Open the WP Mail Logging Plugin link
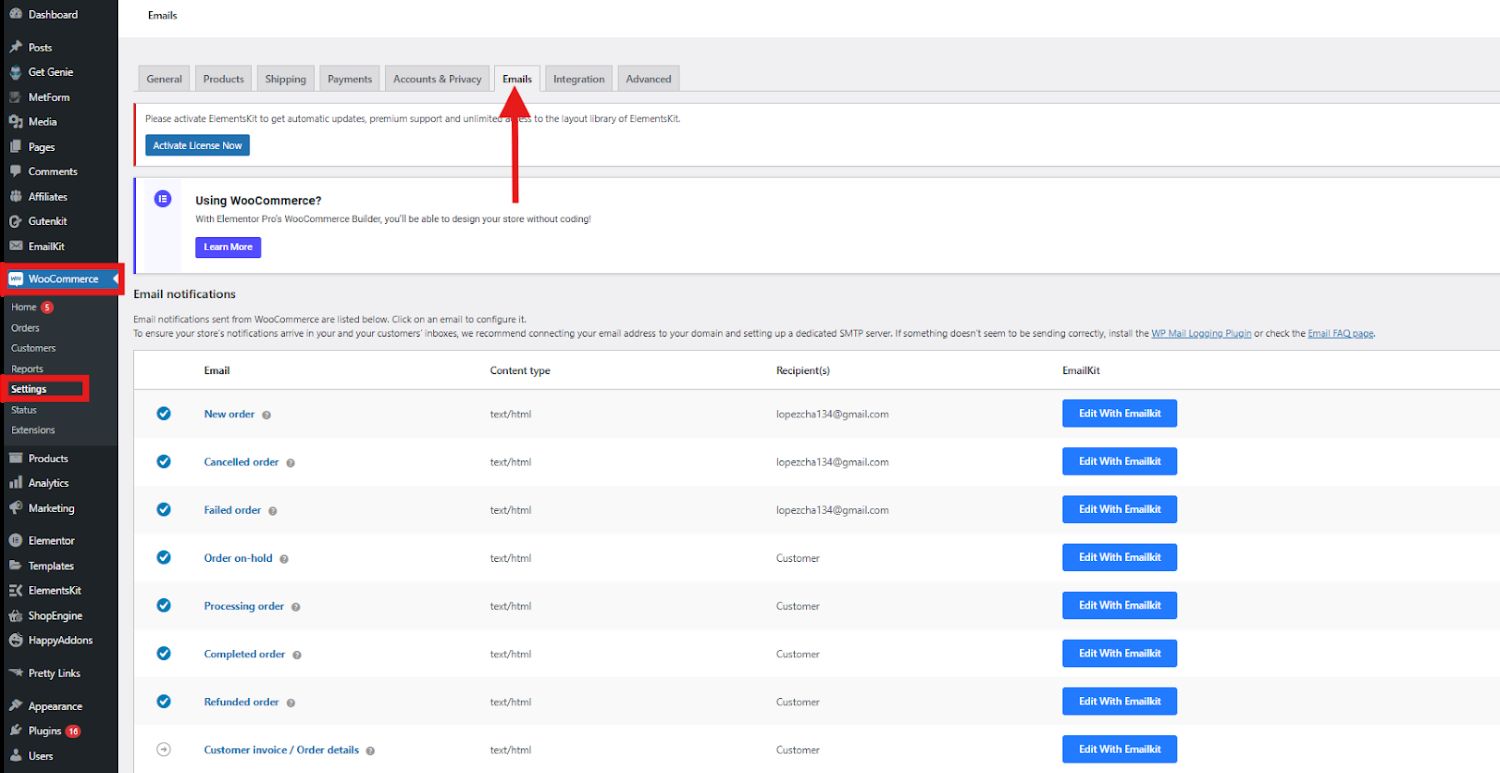The width and height of the screenshot is (1500, 773). click(1201, 333)
